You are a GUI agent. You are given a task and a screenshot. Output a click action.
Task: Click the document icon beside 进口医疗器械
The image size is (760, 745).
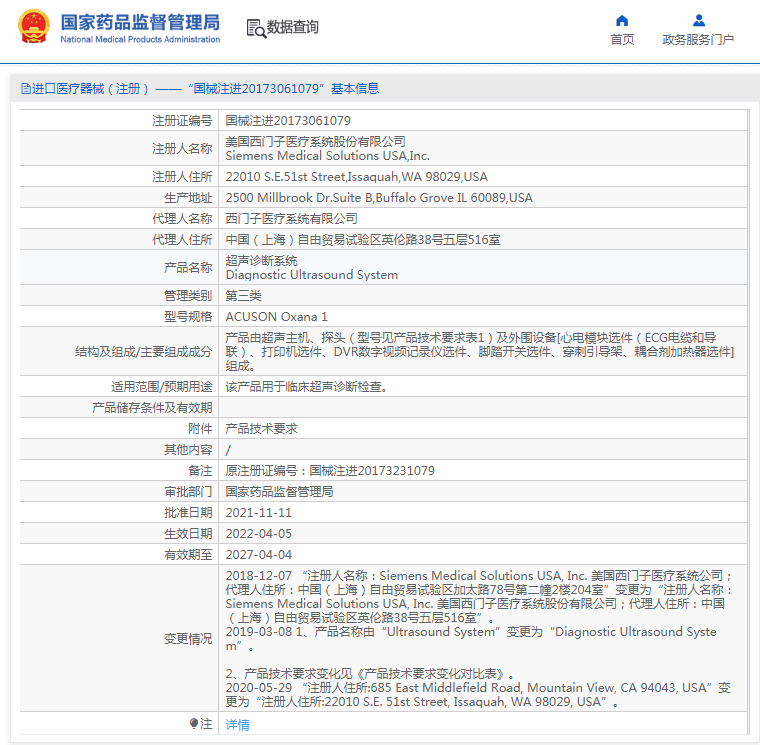(26, 89)
